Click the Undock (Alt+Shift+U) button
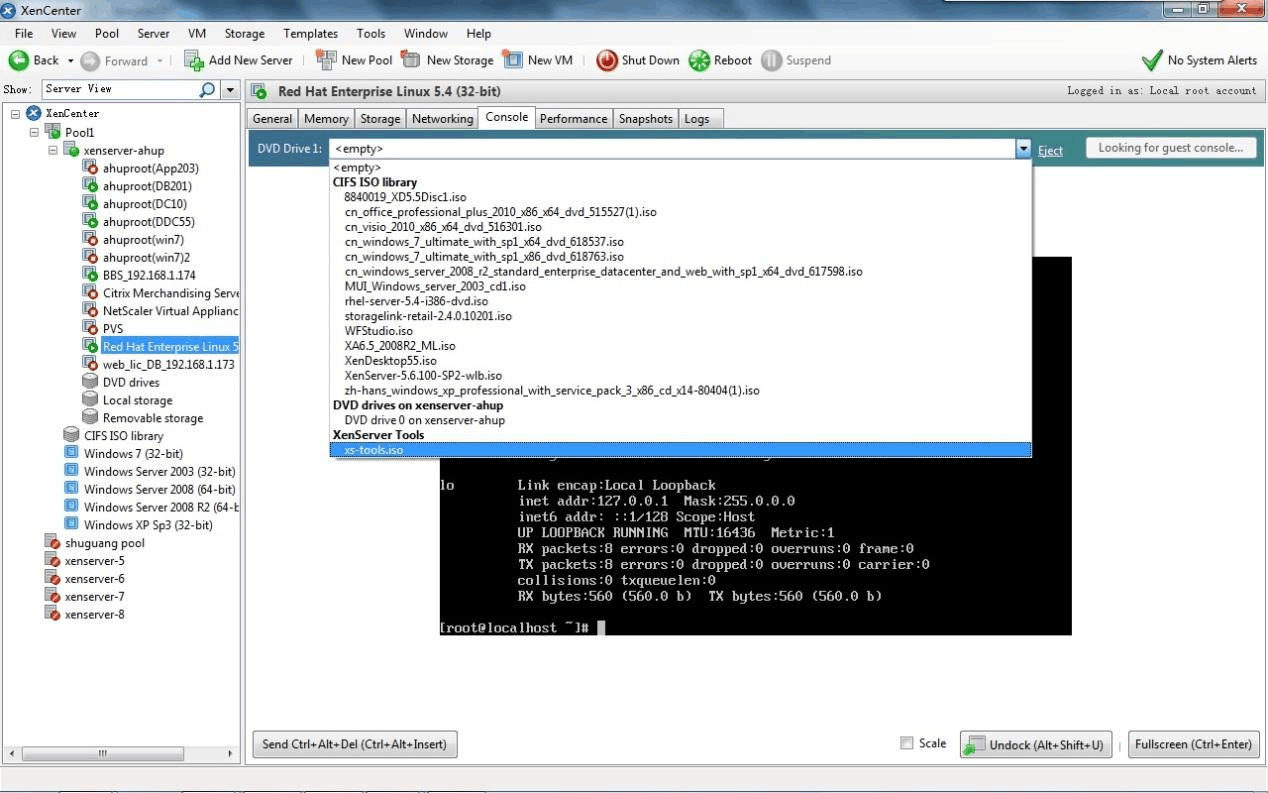The width and height of the screenshot is (1268, 793). coord(1036,744)
